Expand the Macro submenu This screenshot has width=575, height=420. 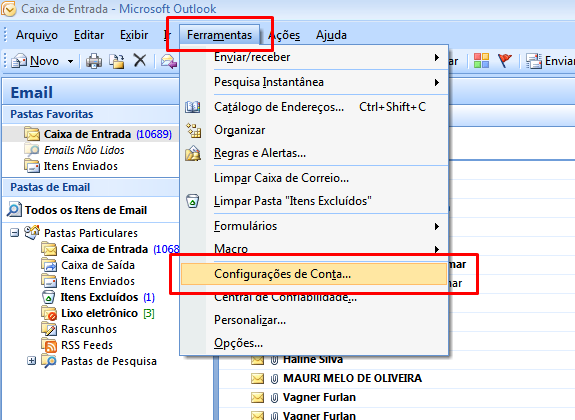pos(314,249)
